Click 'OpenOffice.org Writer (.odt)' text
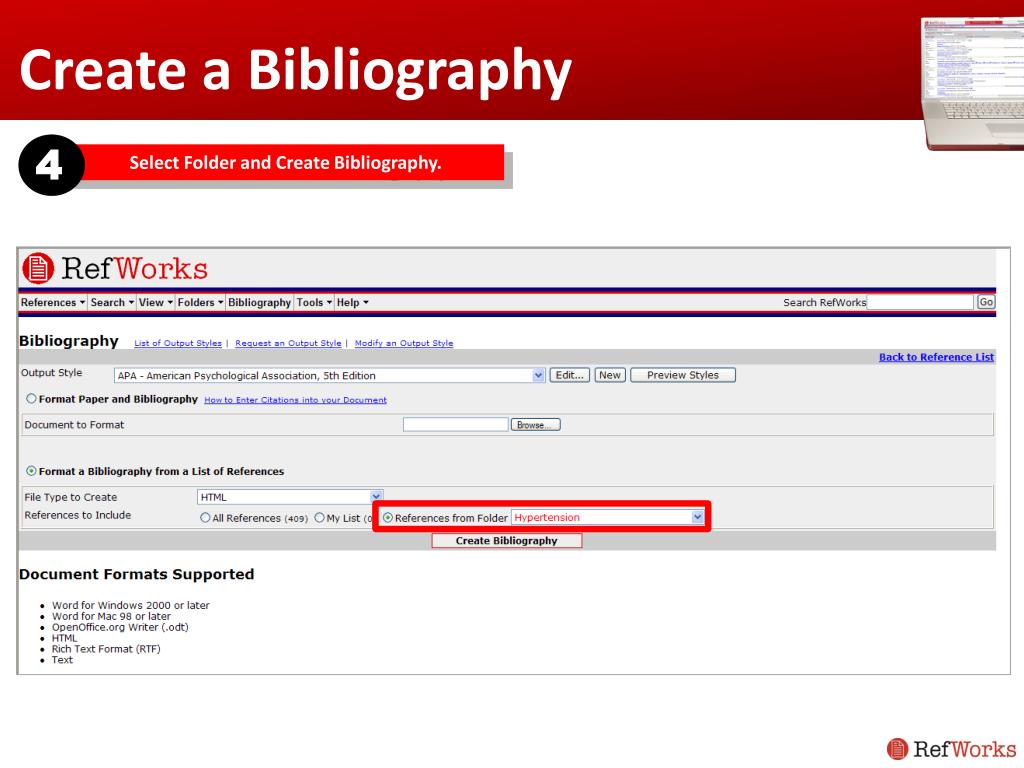 click(x=120, y=627)
